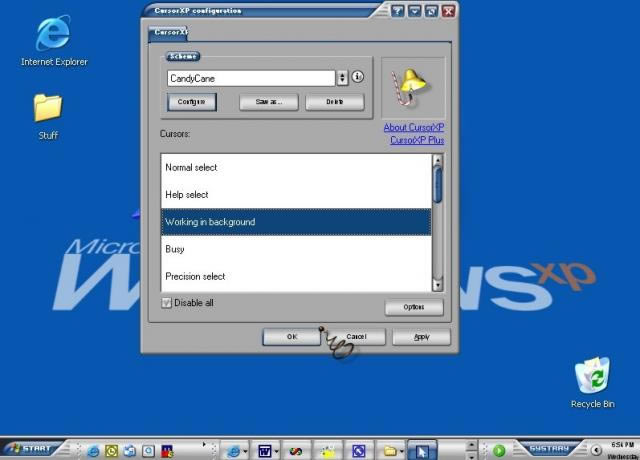Click the Apply button

422,337
